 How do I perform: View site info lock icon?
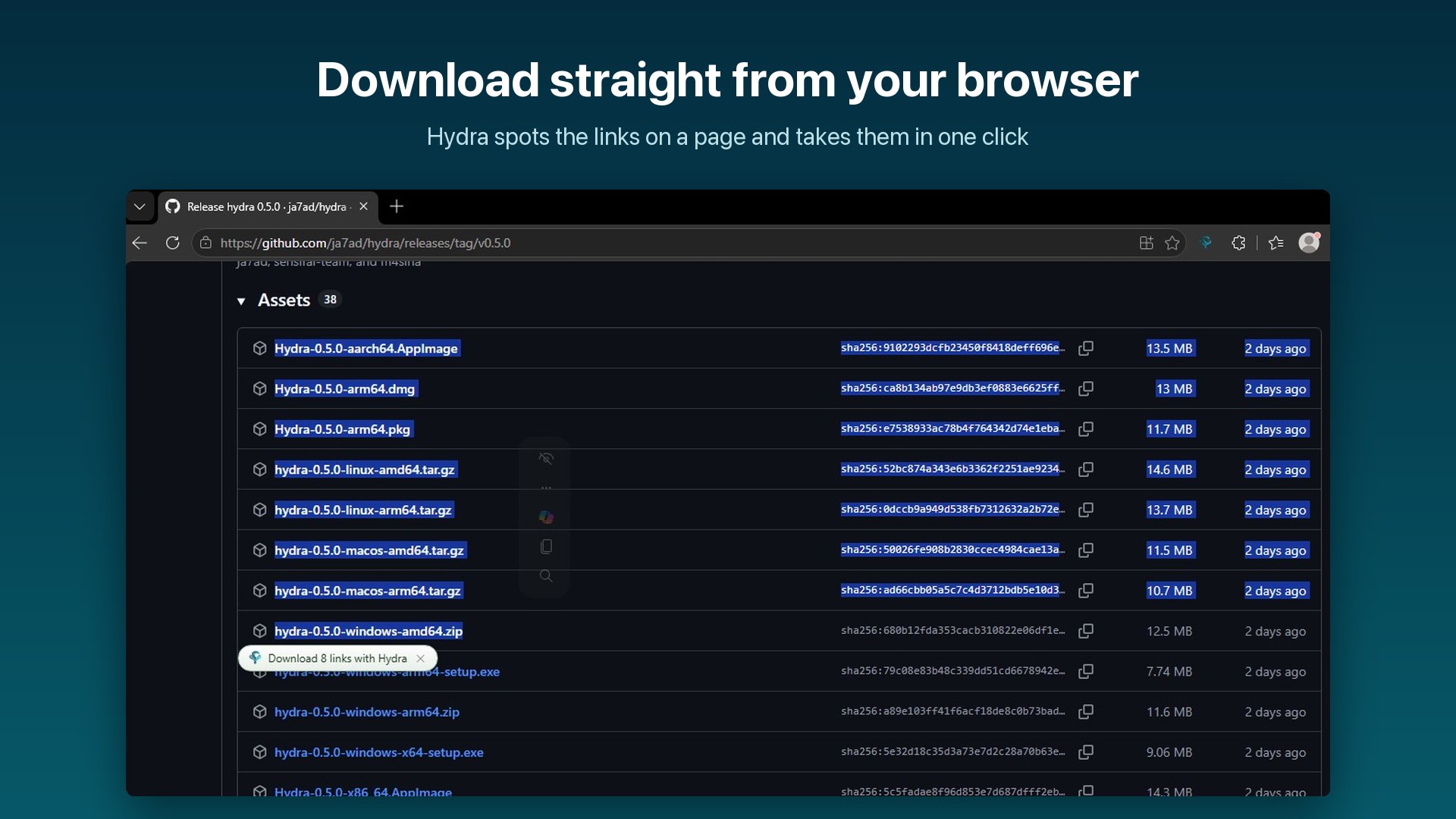click(206, 243)
